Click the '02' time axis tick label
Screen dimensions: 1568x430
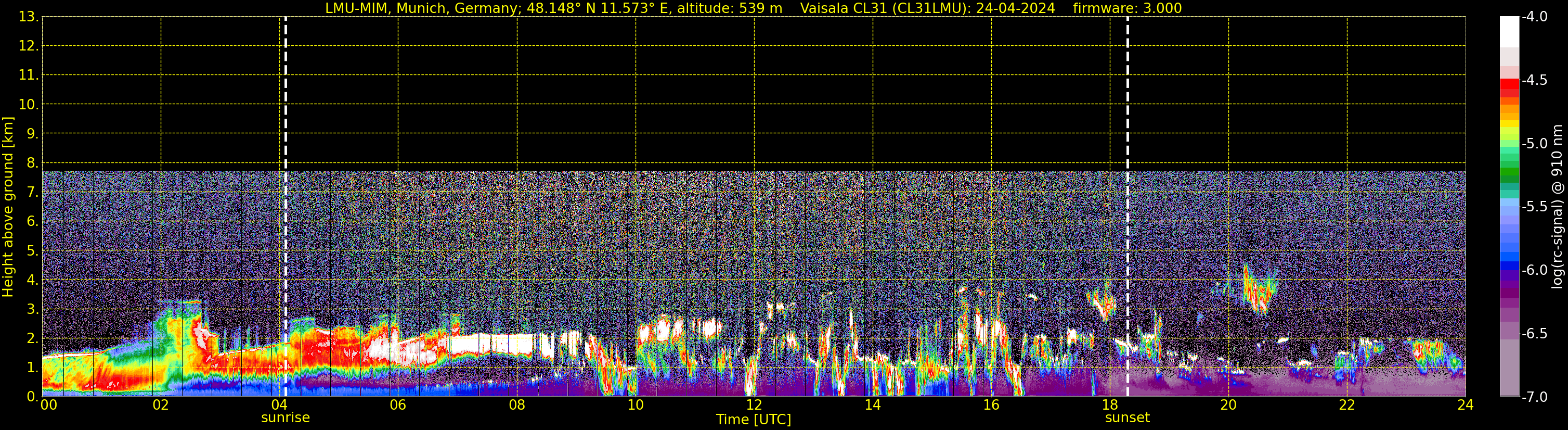click(x=161, y=406)
